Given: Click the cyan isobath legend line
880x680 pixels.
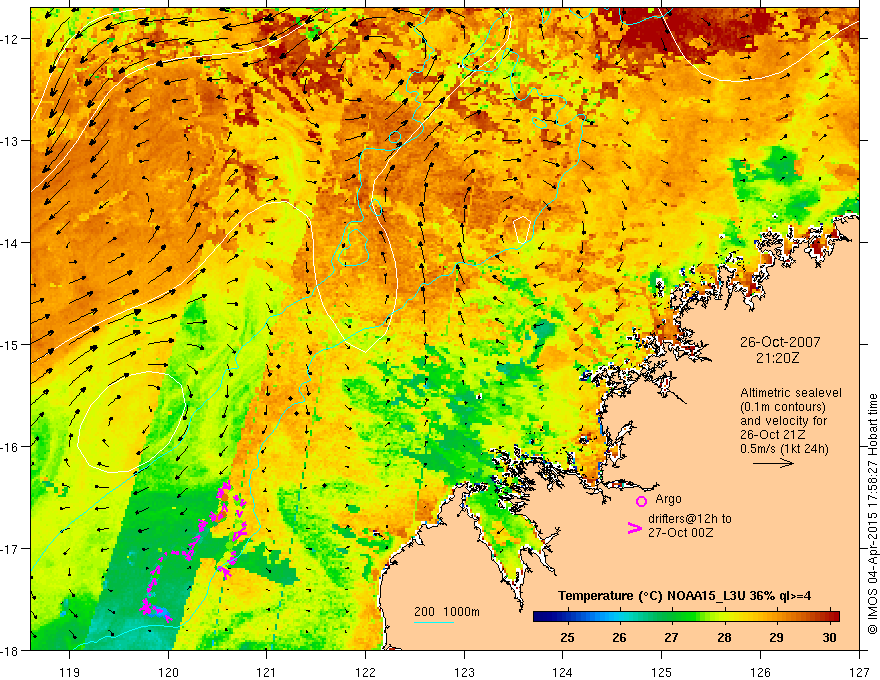Looking at the screenshot, I should (434, 622).
